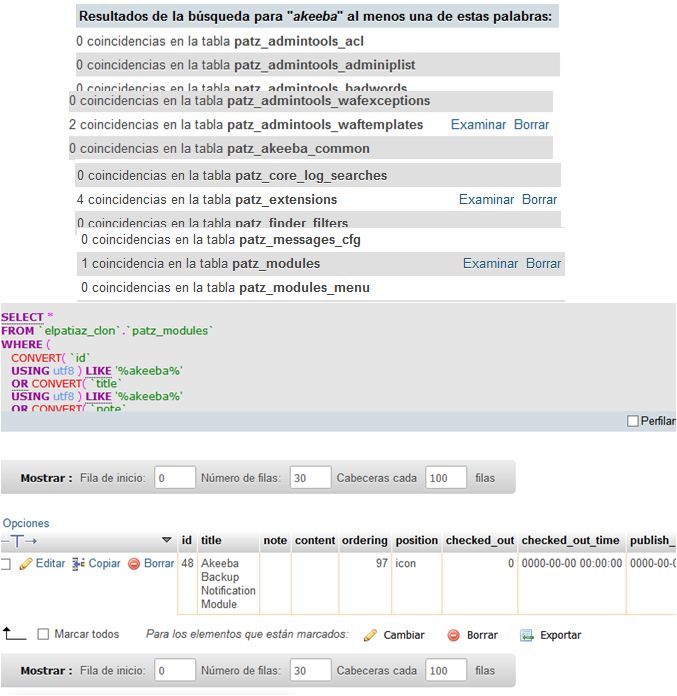Click Examinar for patz_admintools_waftemplates

(x=478, y=125)
